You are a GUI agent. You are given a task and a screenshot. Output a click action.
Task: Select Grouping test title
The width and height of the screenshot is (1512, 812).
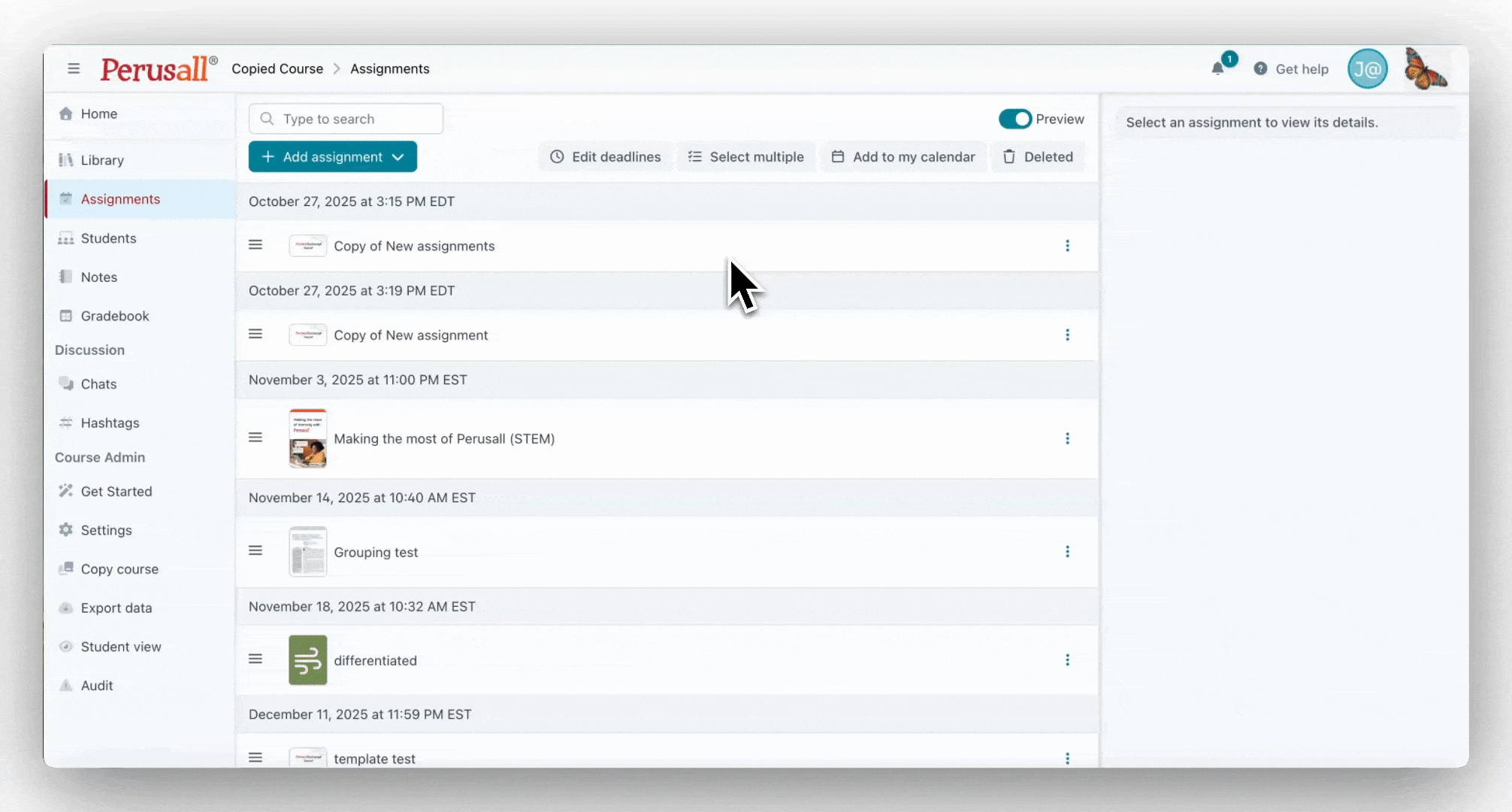pyautogui.click(x=376, y=552)
